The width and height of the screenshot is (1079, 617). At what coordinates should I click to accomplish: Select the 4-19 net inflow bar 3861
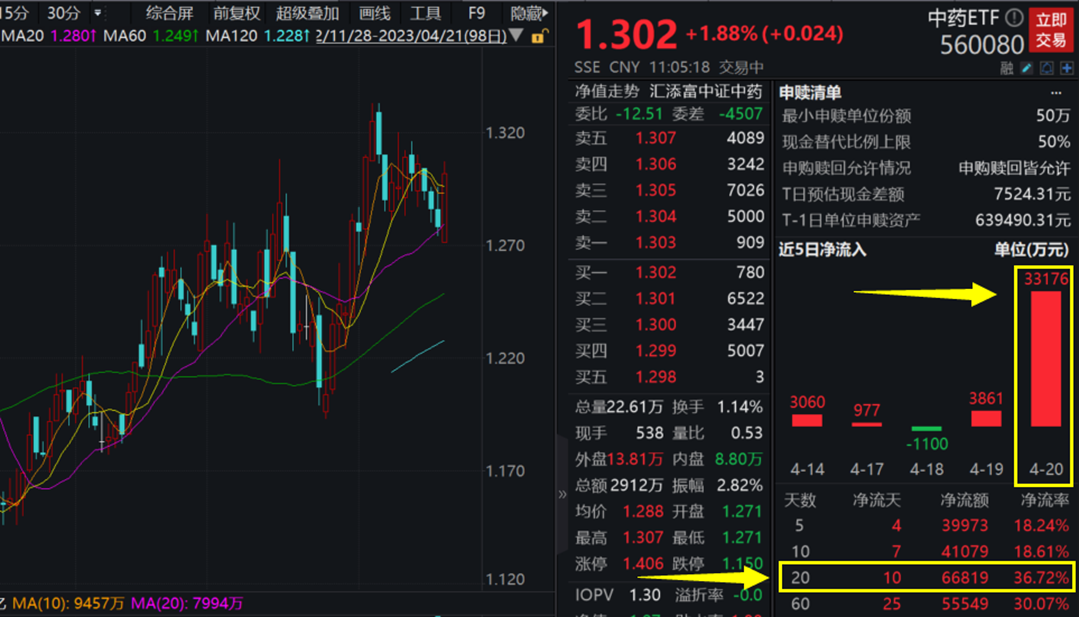tap(986, 419)
